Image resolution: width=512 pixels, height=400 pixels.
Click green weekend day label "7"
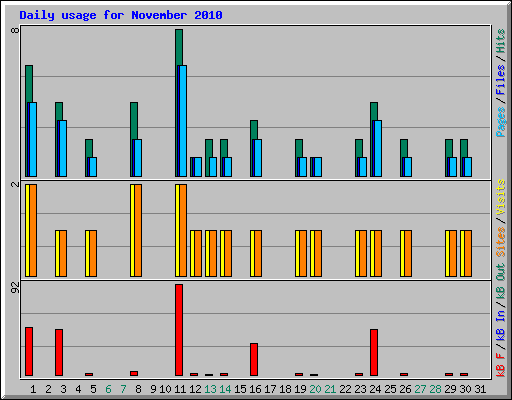123,389
